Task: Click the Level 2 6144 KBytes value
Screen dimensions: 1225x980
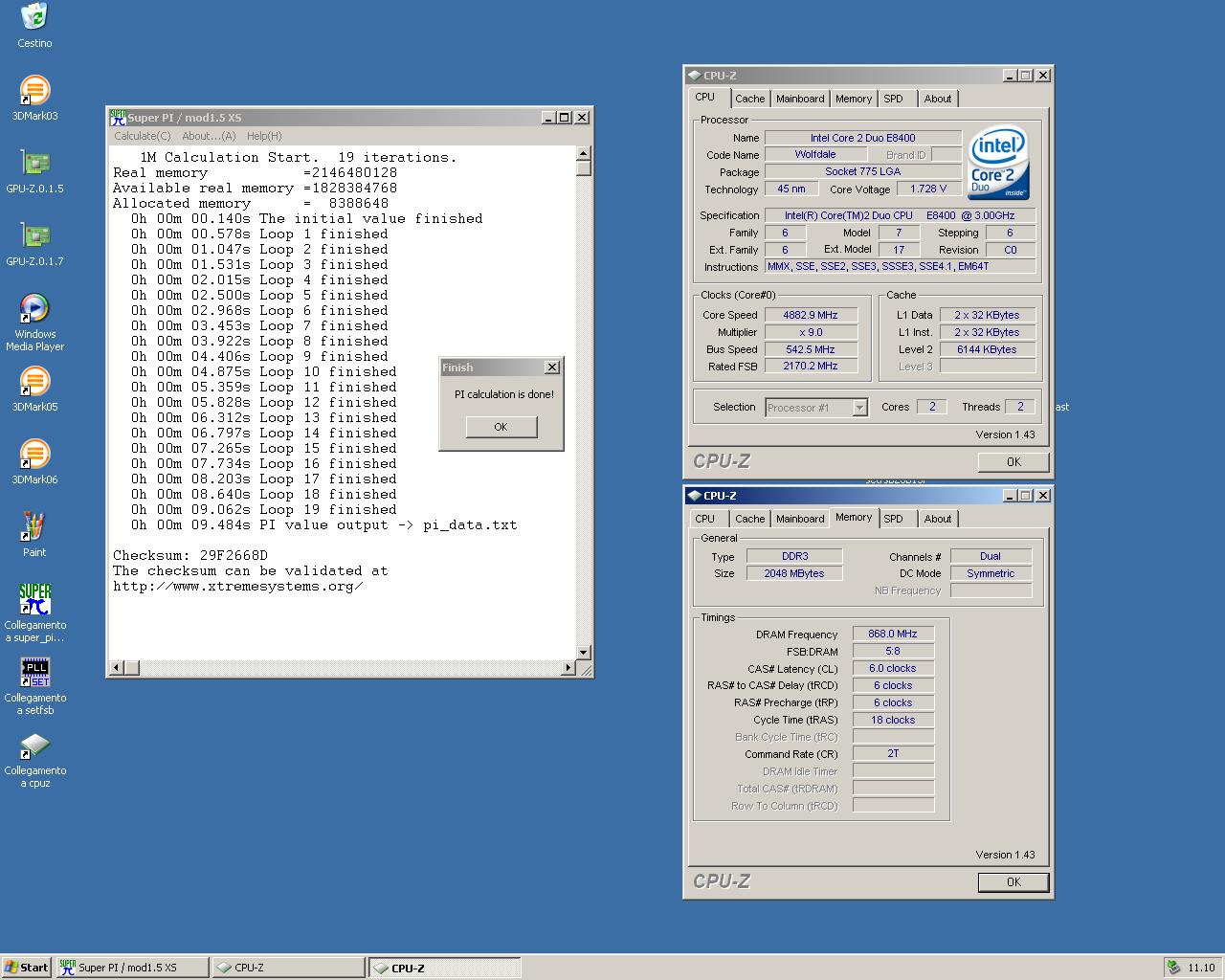Action: coord(987,349)
